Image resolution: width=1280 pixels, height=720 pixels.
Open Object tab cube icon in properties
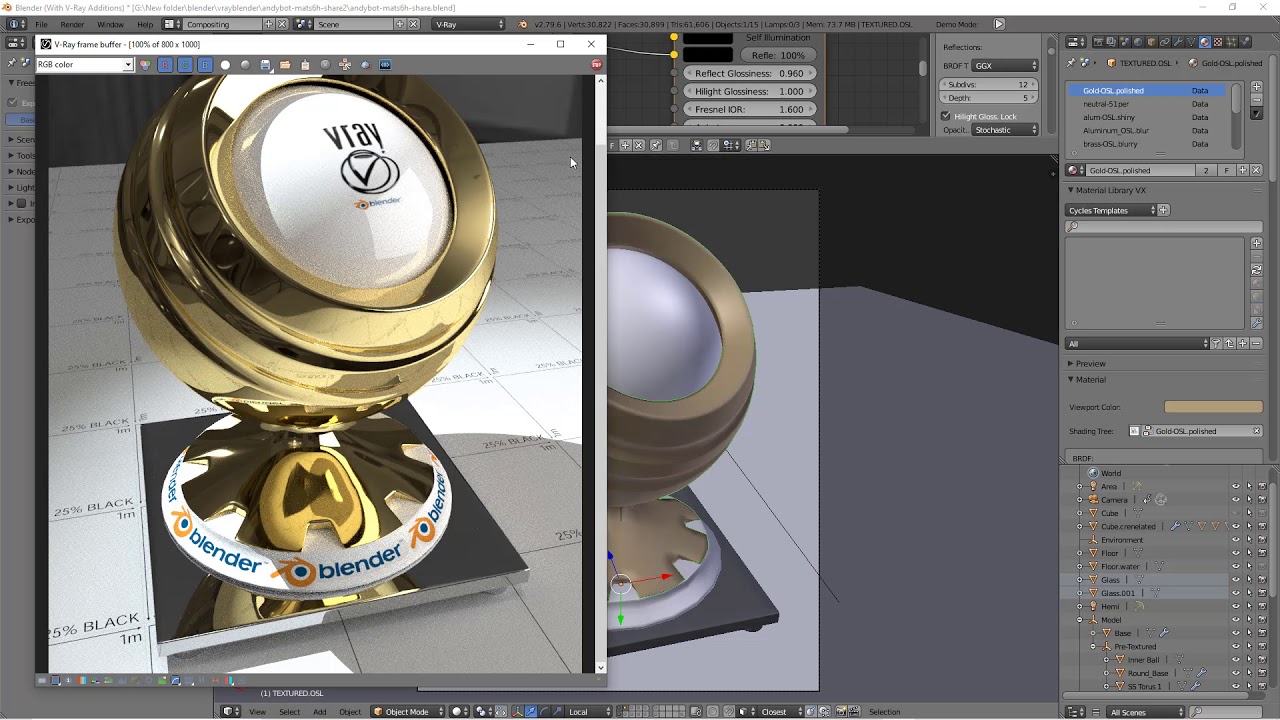pyautogui.click(x=1151, y=42)
